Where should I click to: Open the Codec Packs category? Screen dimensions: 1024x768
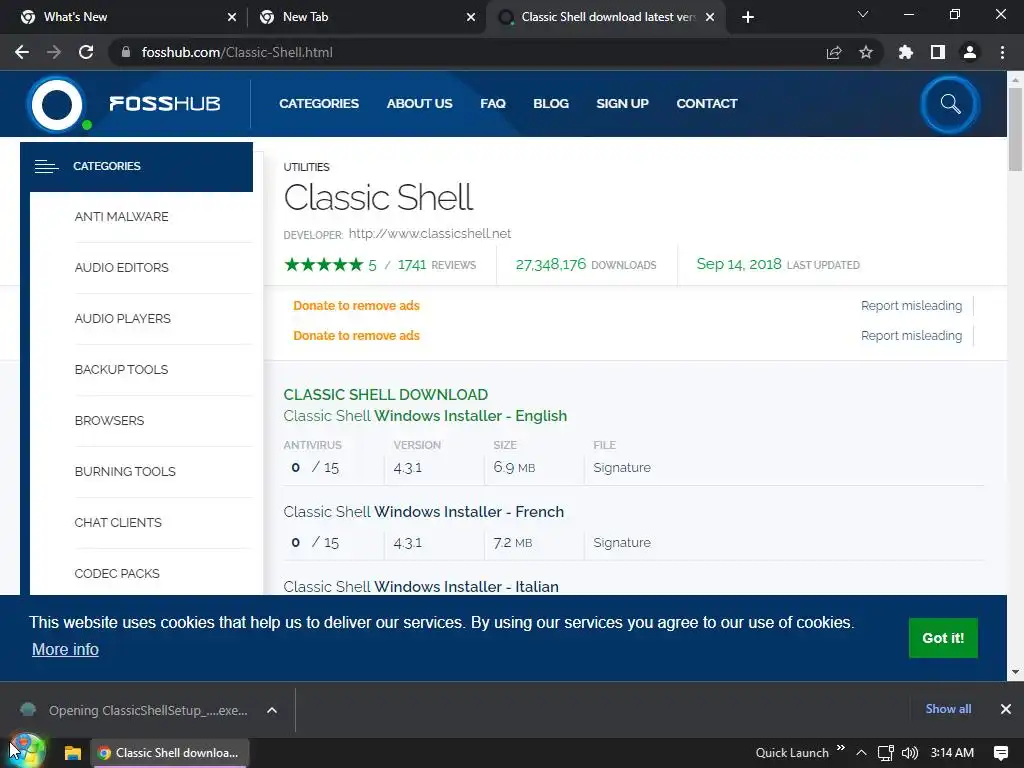(117, 573)
